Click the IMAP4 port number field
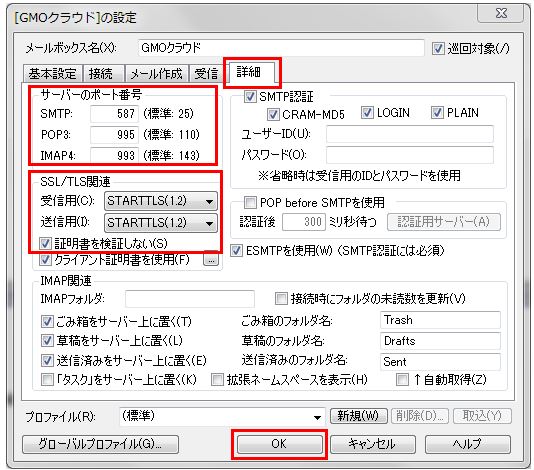This screenshot has width=534, height=470. pyautogui.click(x=114, y=155)
